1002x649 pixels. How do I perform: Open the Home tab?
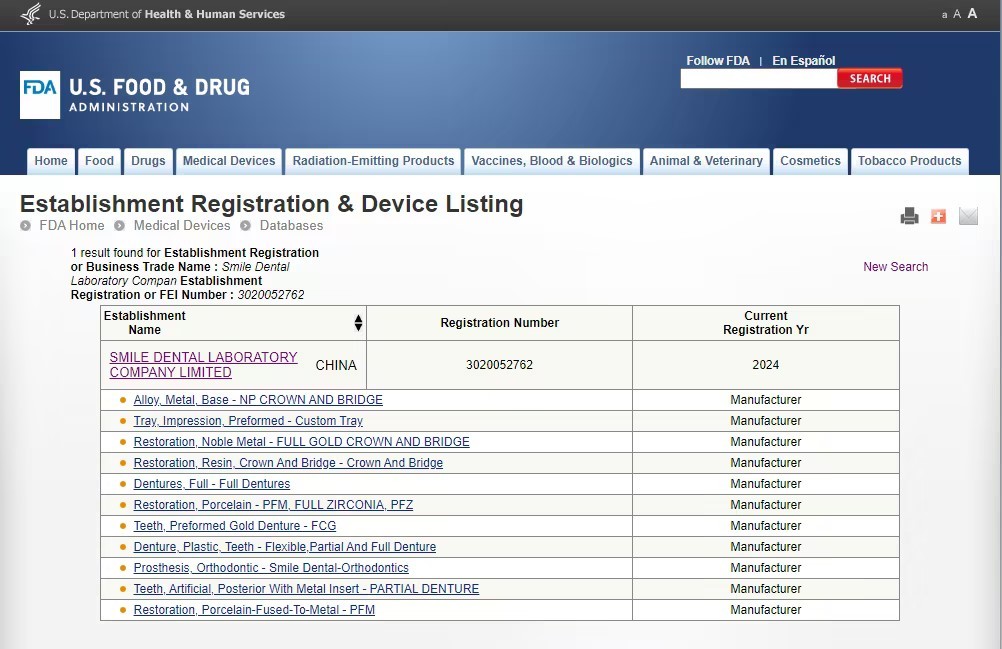51,161
